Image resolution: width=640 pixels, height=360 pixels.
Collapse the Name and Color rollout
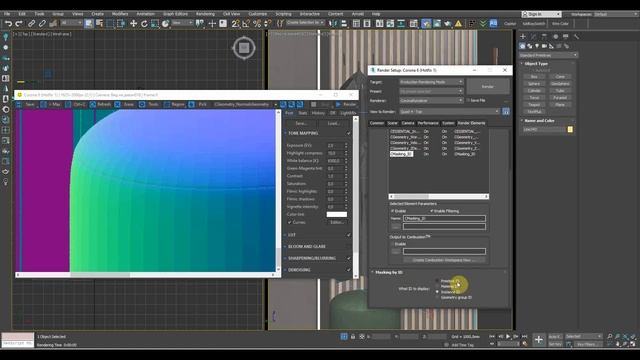(x=539, y=121)
